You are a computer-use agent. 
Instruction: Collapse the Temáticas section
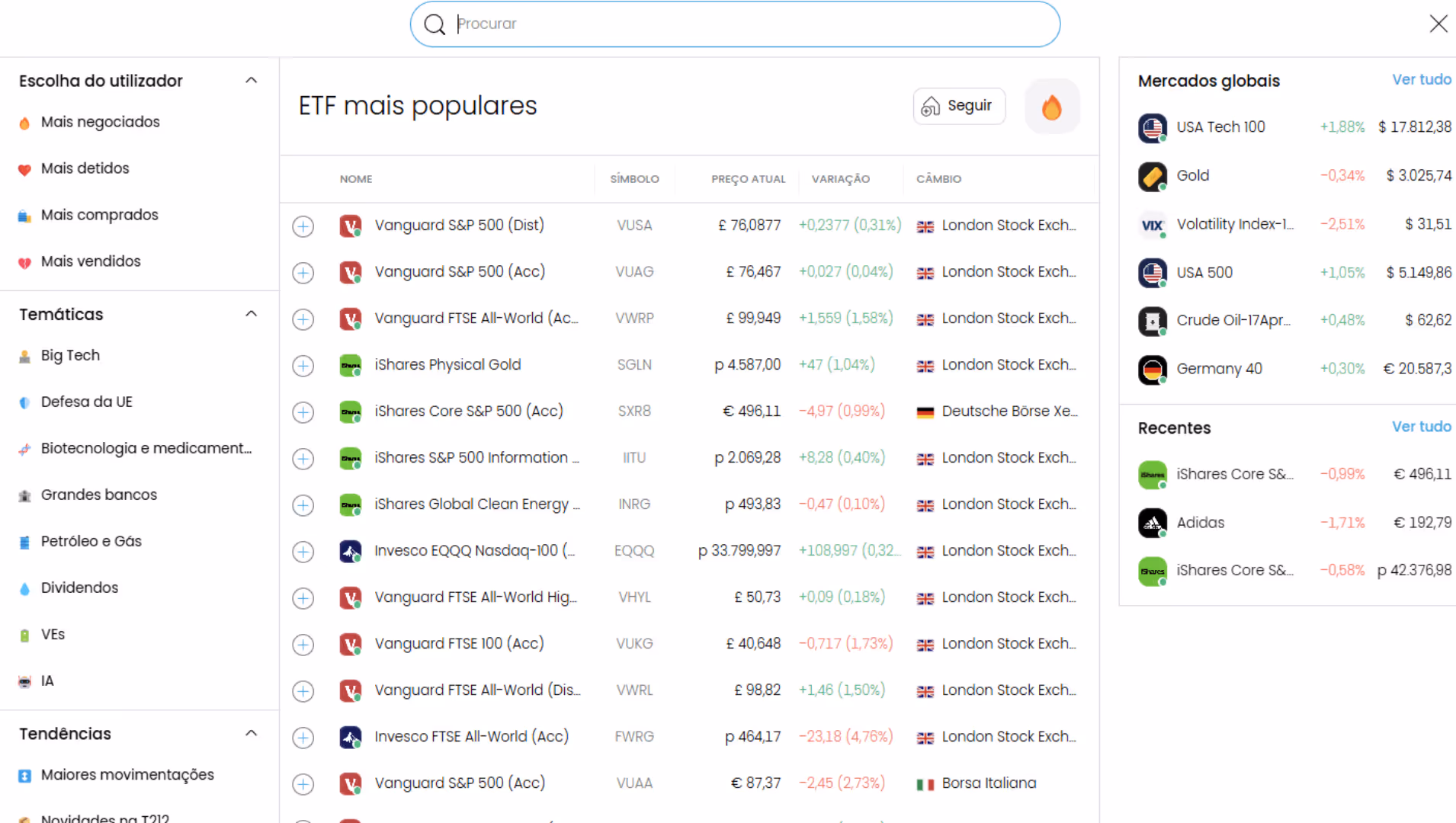[251, 314]
